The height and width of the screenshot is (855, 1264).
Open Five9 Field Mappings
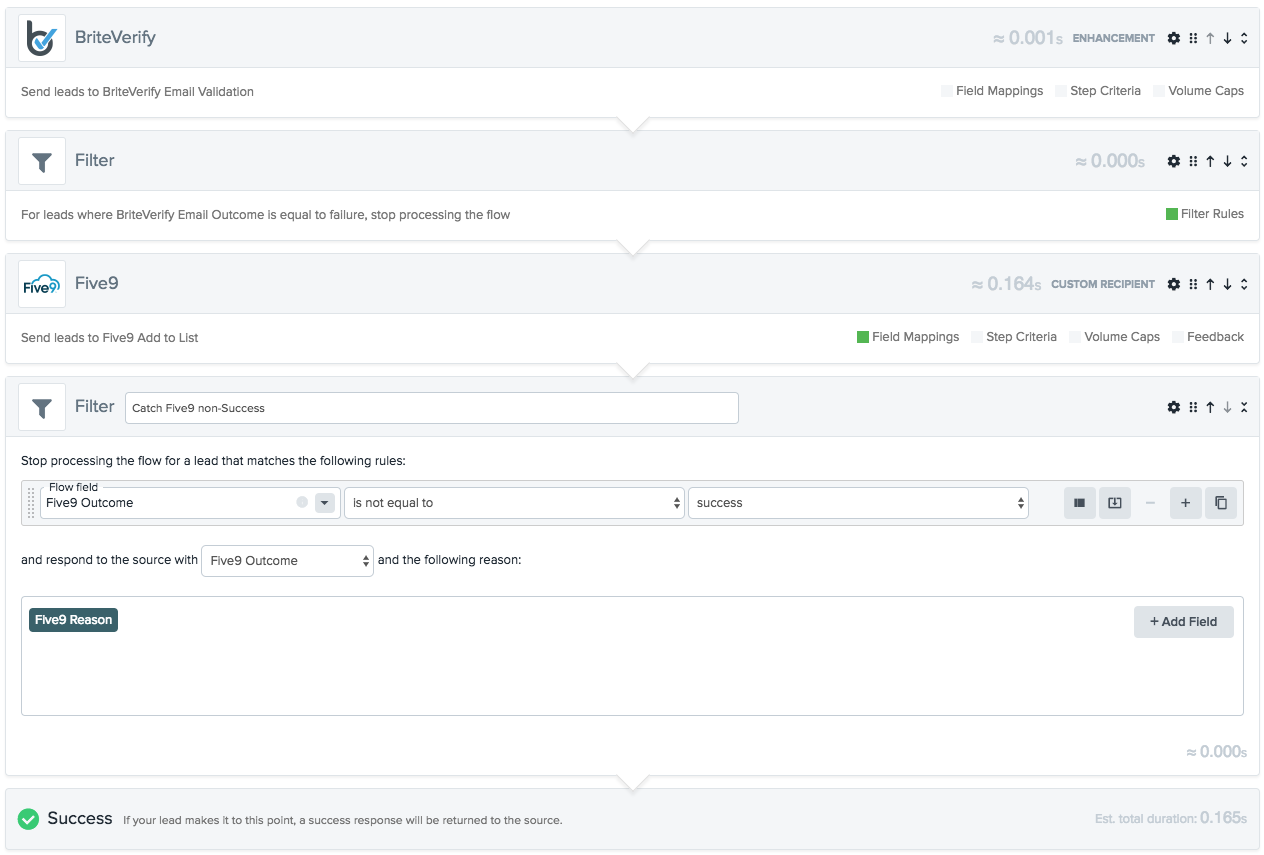[908, 337]
